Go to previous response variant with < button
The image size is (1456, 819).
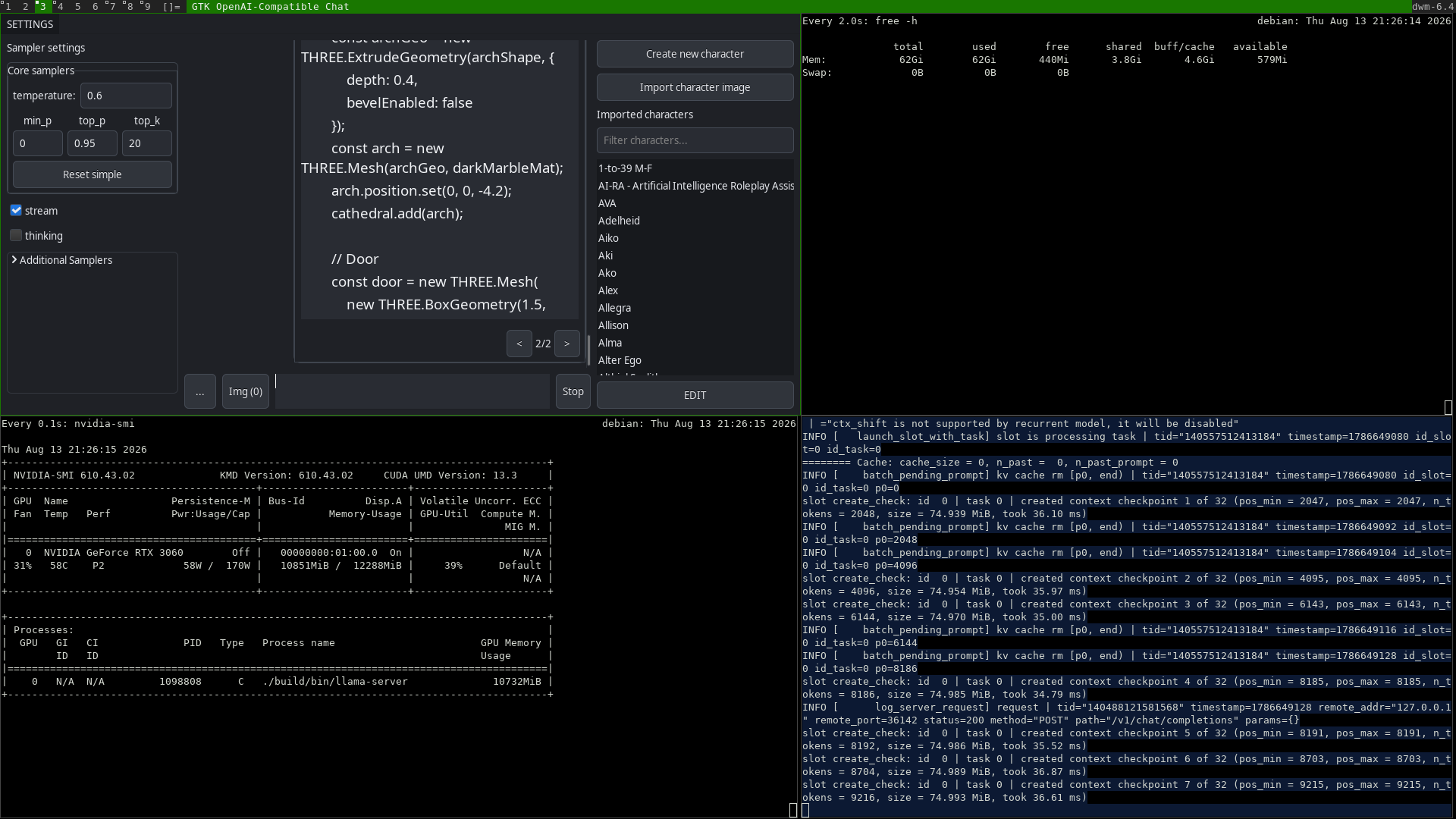pyautogui.click(x=519, y=344)
